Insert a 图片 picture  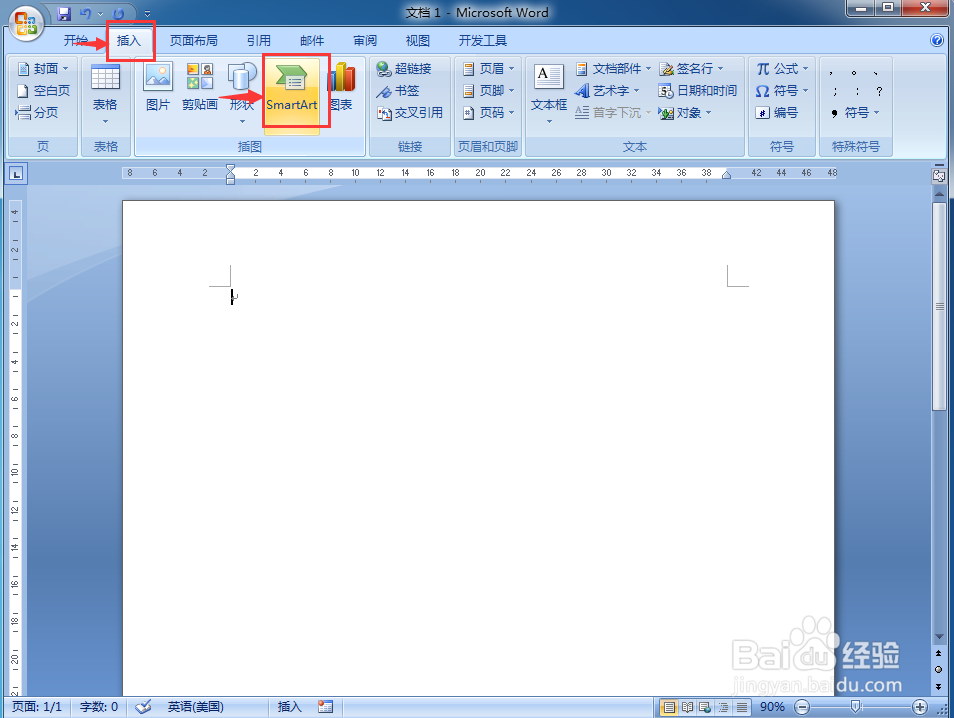(x=158, y=89)
